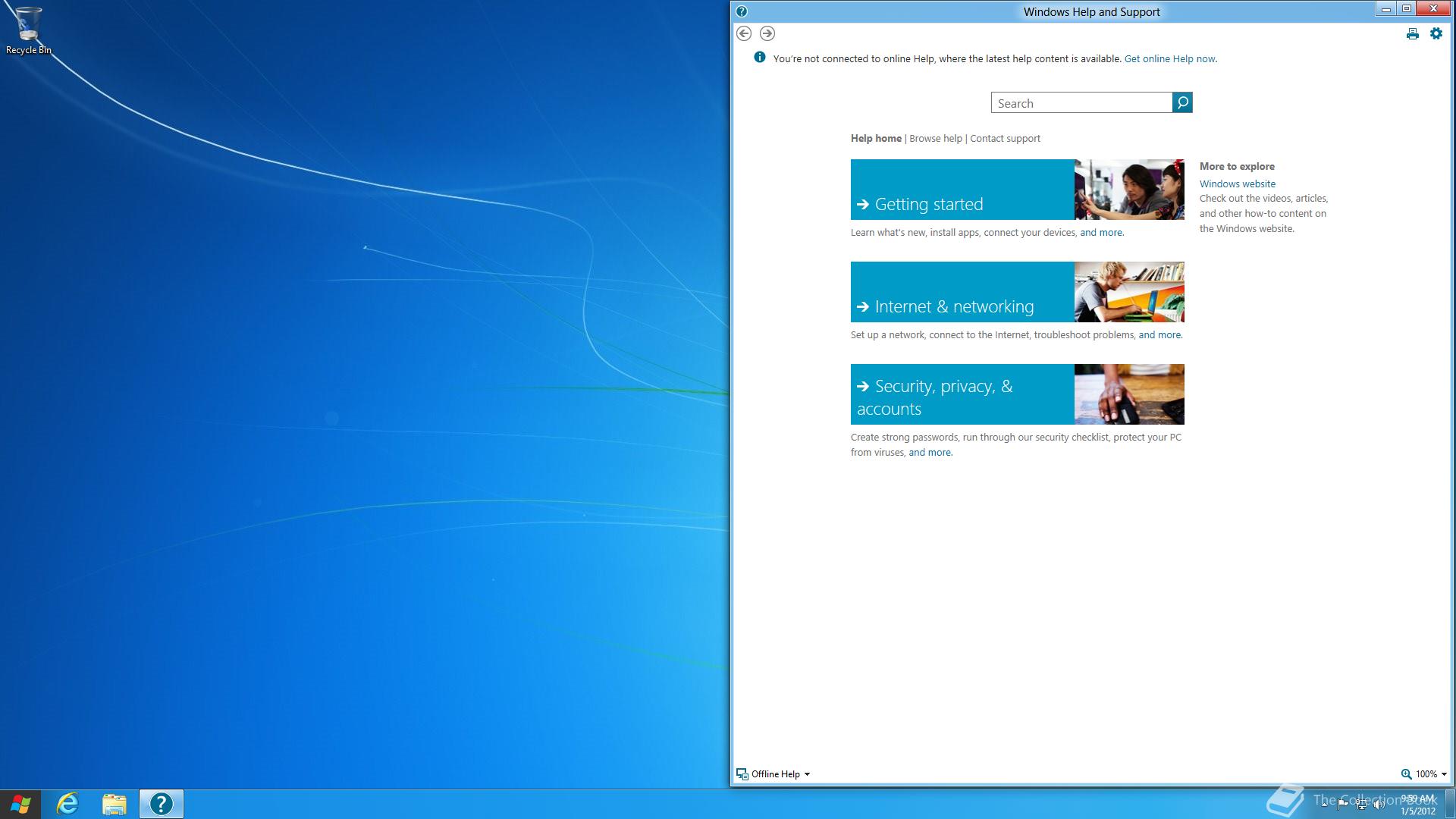Image resolution: width=1456 pixels, height=819 pixels.
Task: Click the Offline Help computer icon
Action: tap(742, 774)
